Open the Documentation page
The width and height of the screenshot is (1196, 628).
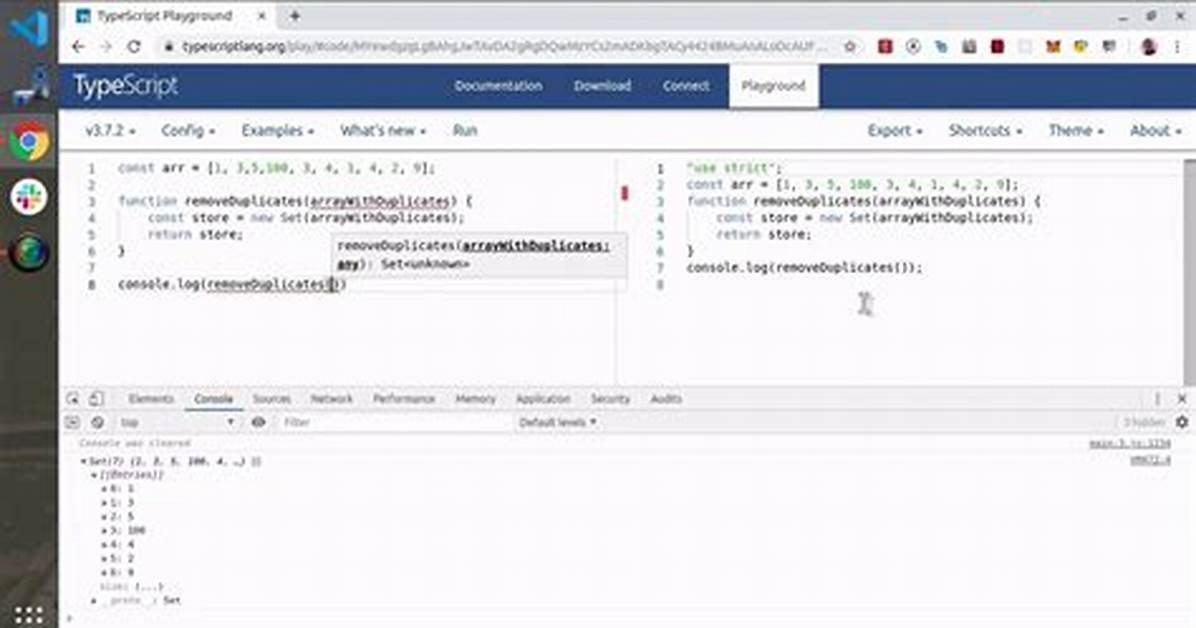(x=498, y=85)
